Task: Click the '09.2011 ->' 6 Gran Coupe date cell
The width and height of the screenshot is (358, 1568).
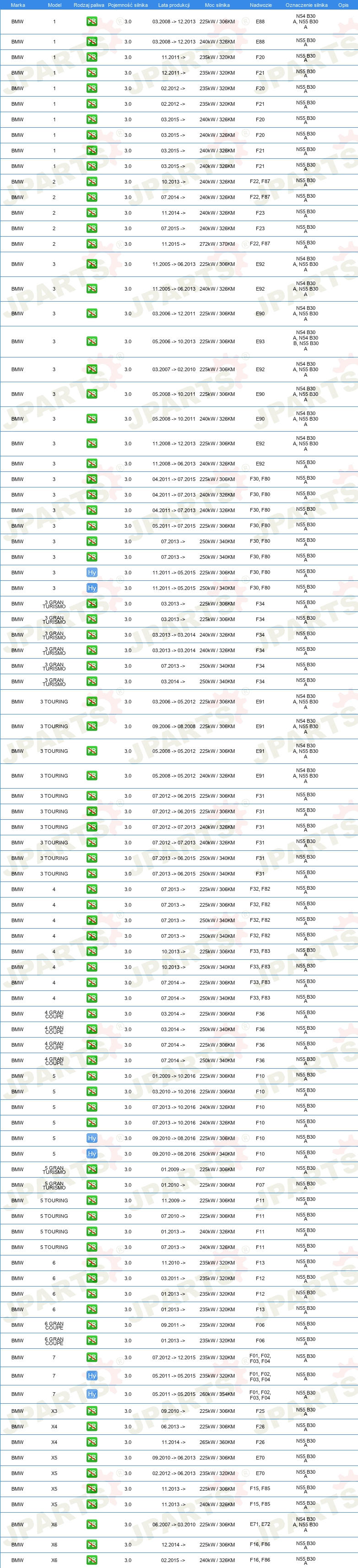Action: click(174, 1325)
